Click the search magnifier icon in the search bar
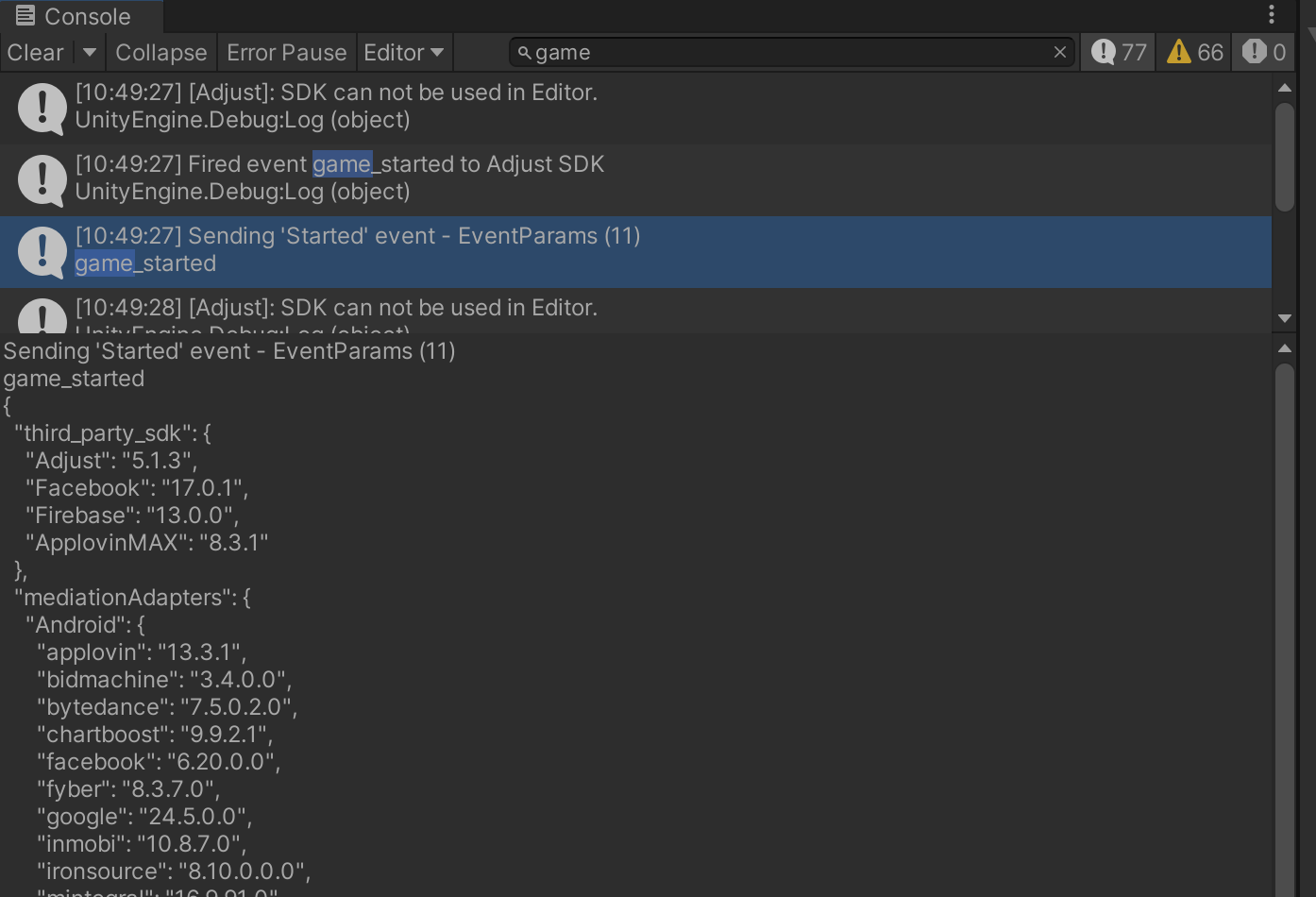The height and width of the screenshot is (897, 1316). [525, 52]
